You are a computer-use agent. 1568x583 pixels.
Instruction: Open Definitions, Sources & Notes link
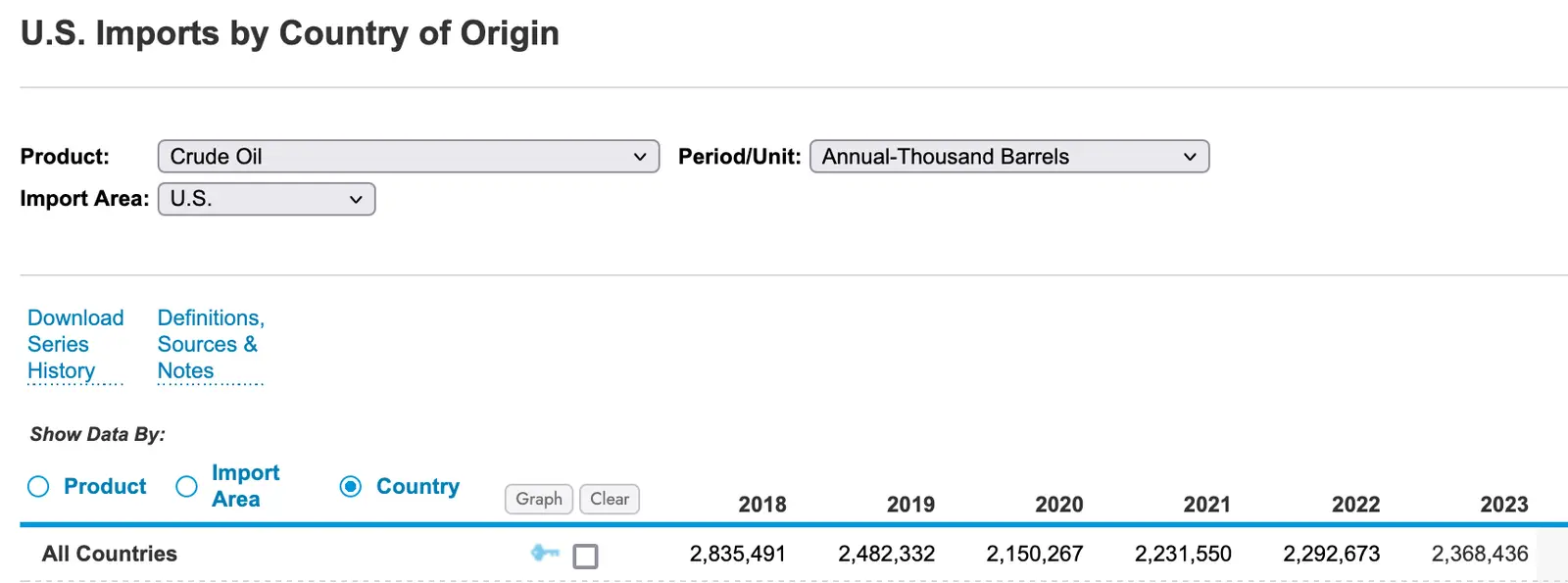210,345
